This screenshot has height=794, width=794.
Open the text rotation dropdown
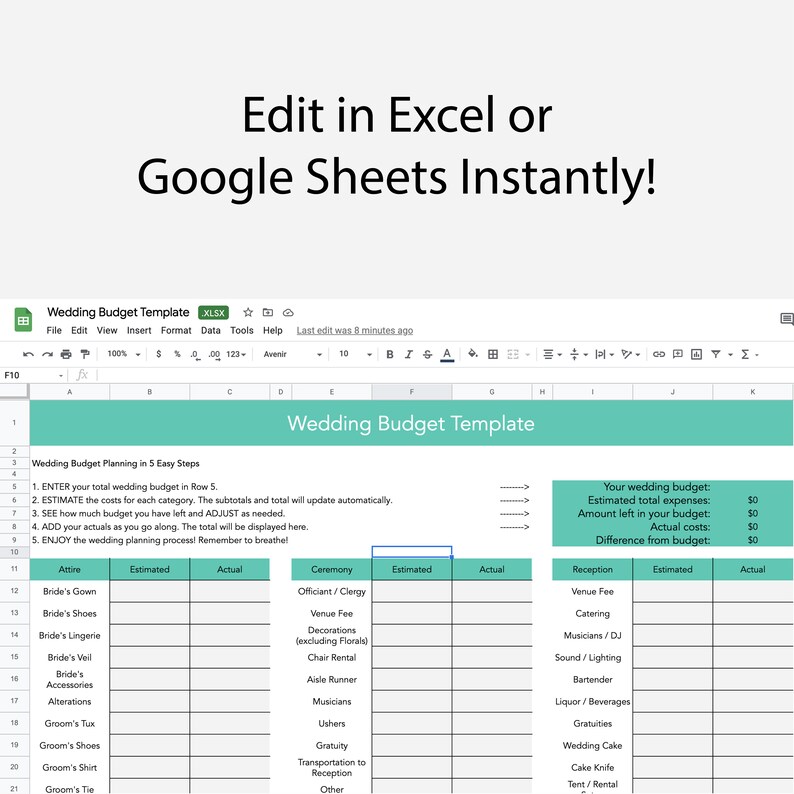pyautogui.click(x=630, y=354)
